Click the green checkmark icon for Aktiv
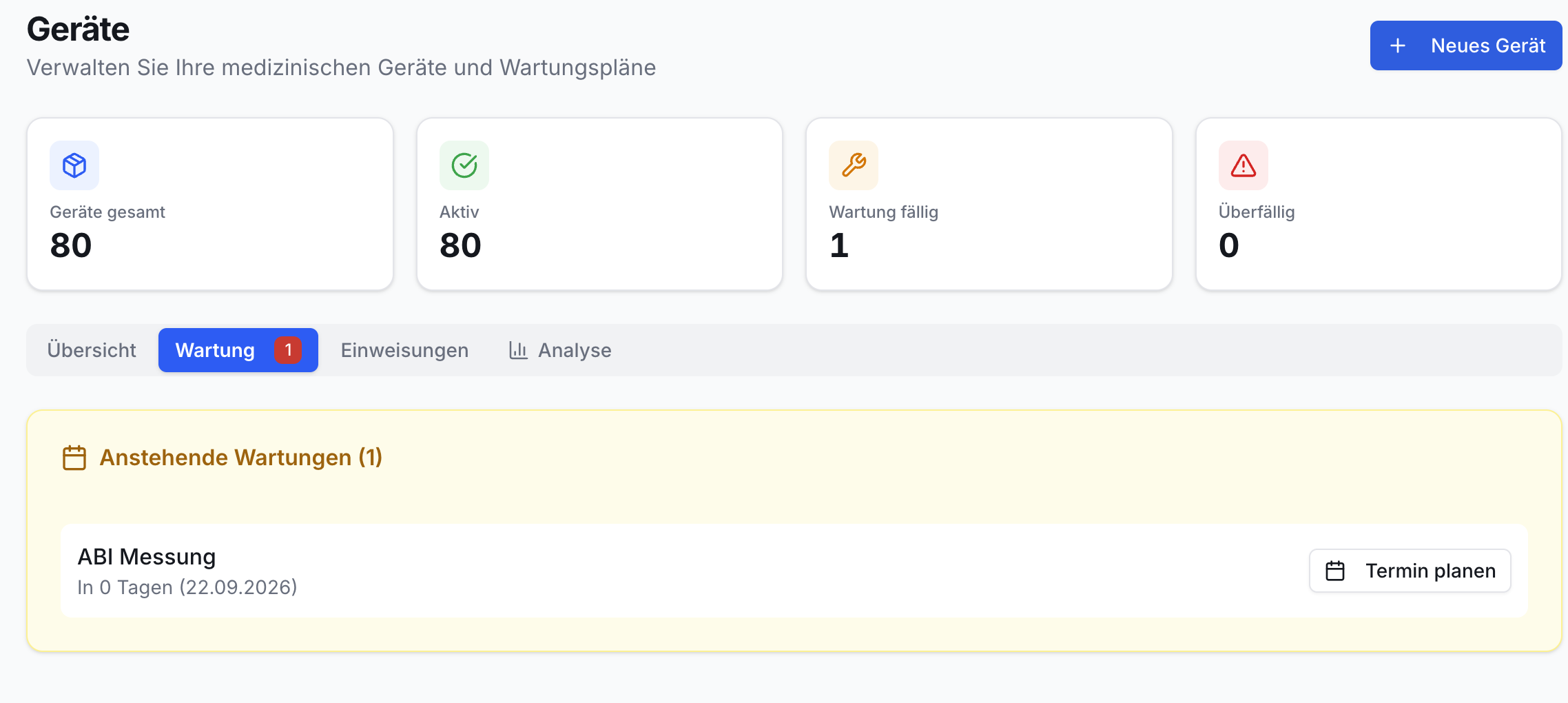 [x=464, y=165]
